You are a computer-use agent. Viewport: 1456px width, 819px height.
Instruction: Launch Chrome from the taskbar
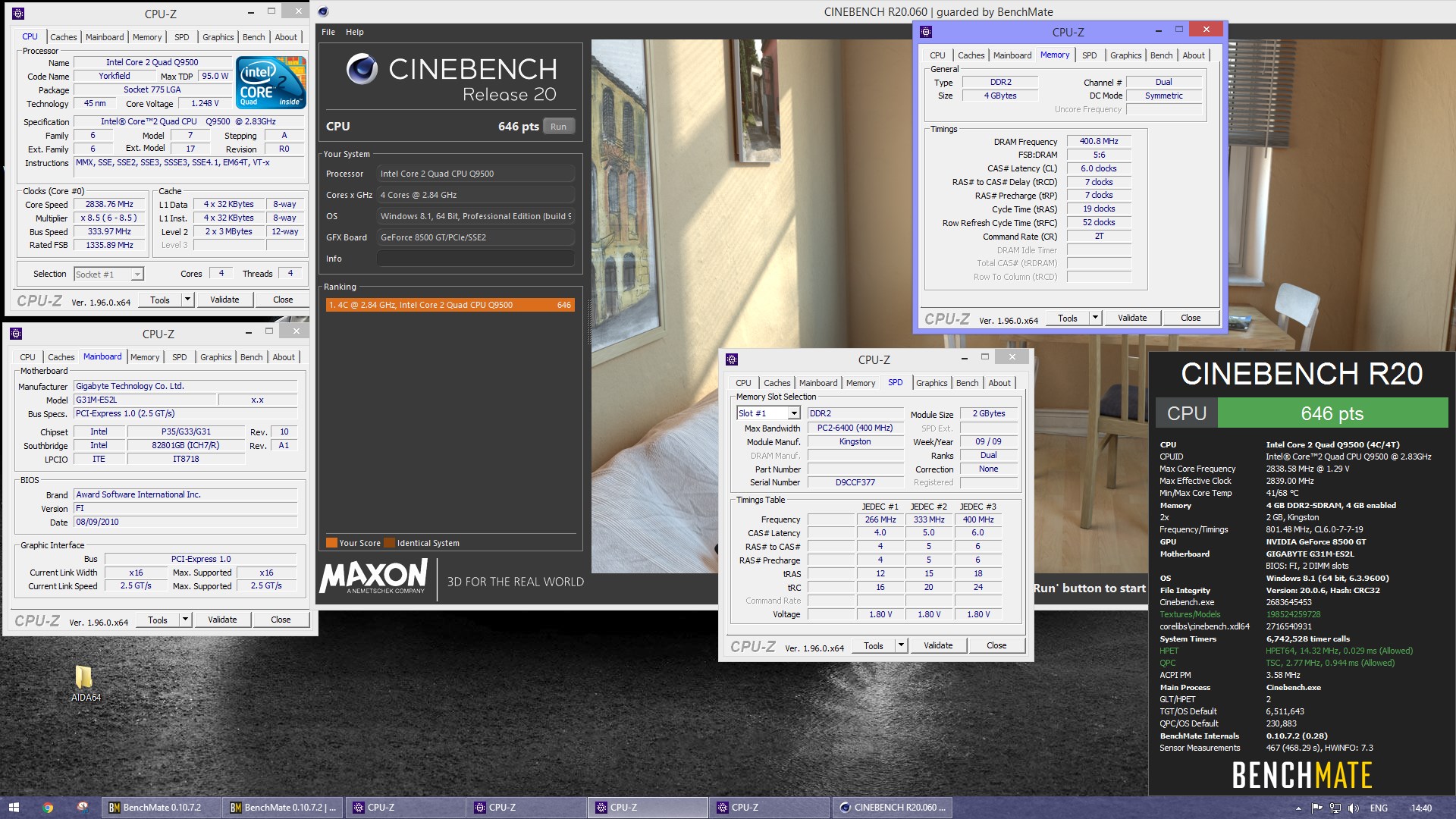coord(48,808)
